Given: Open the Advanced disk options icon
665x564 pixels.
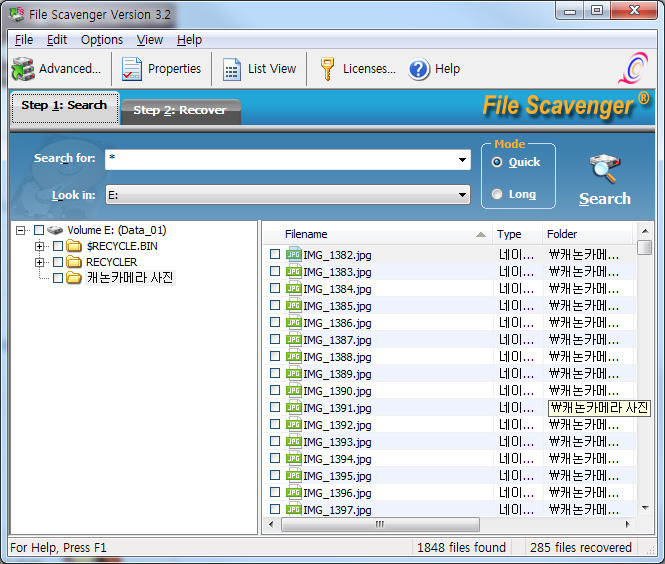Looking at the screenshot, I should pyautogui.click(x=23, y=69).
